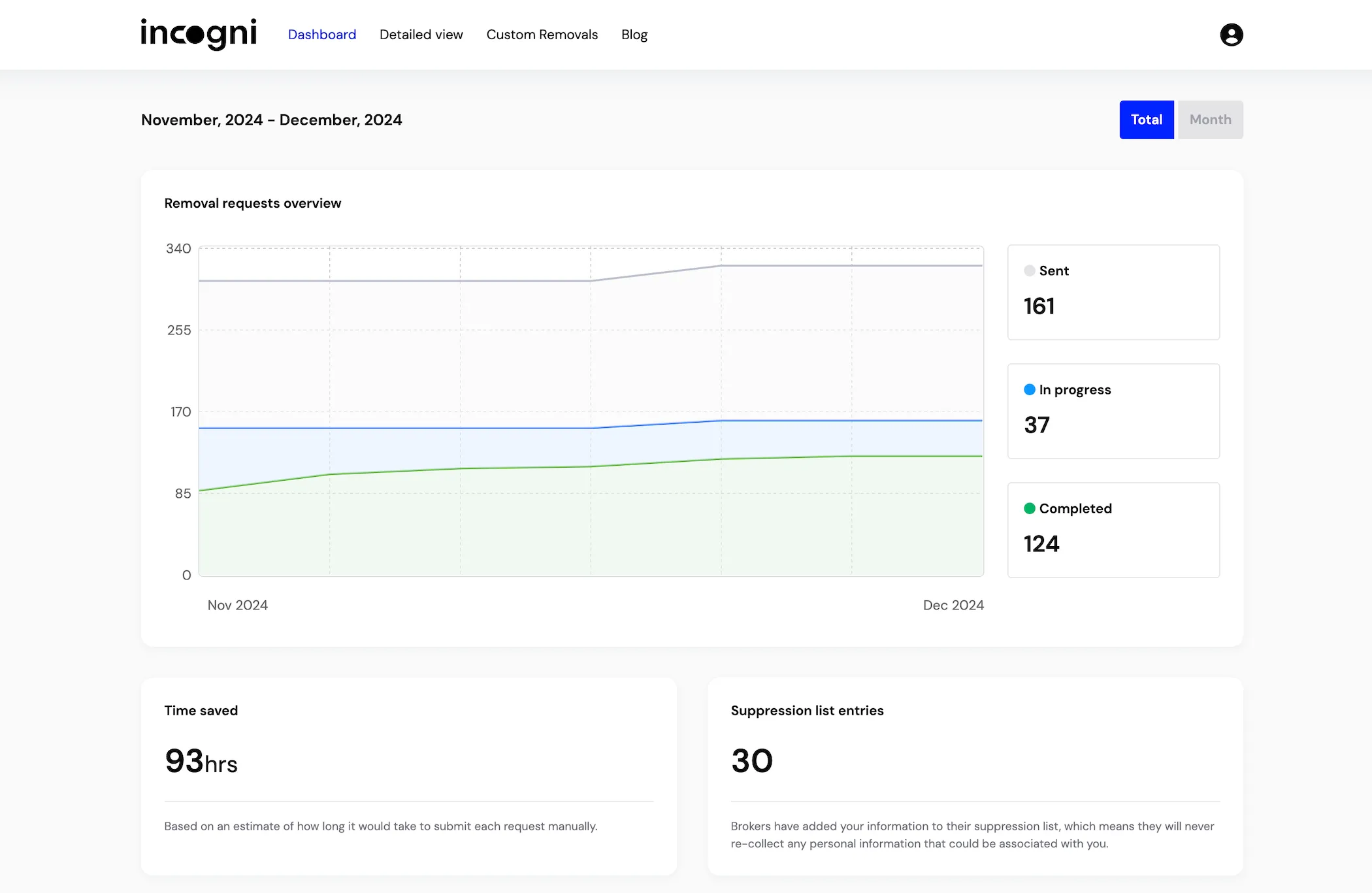The width and height of the screenshot is (1372, 893).
Task: Click the time saved estimate description
Action: point(381,826)
